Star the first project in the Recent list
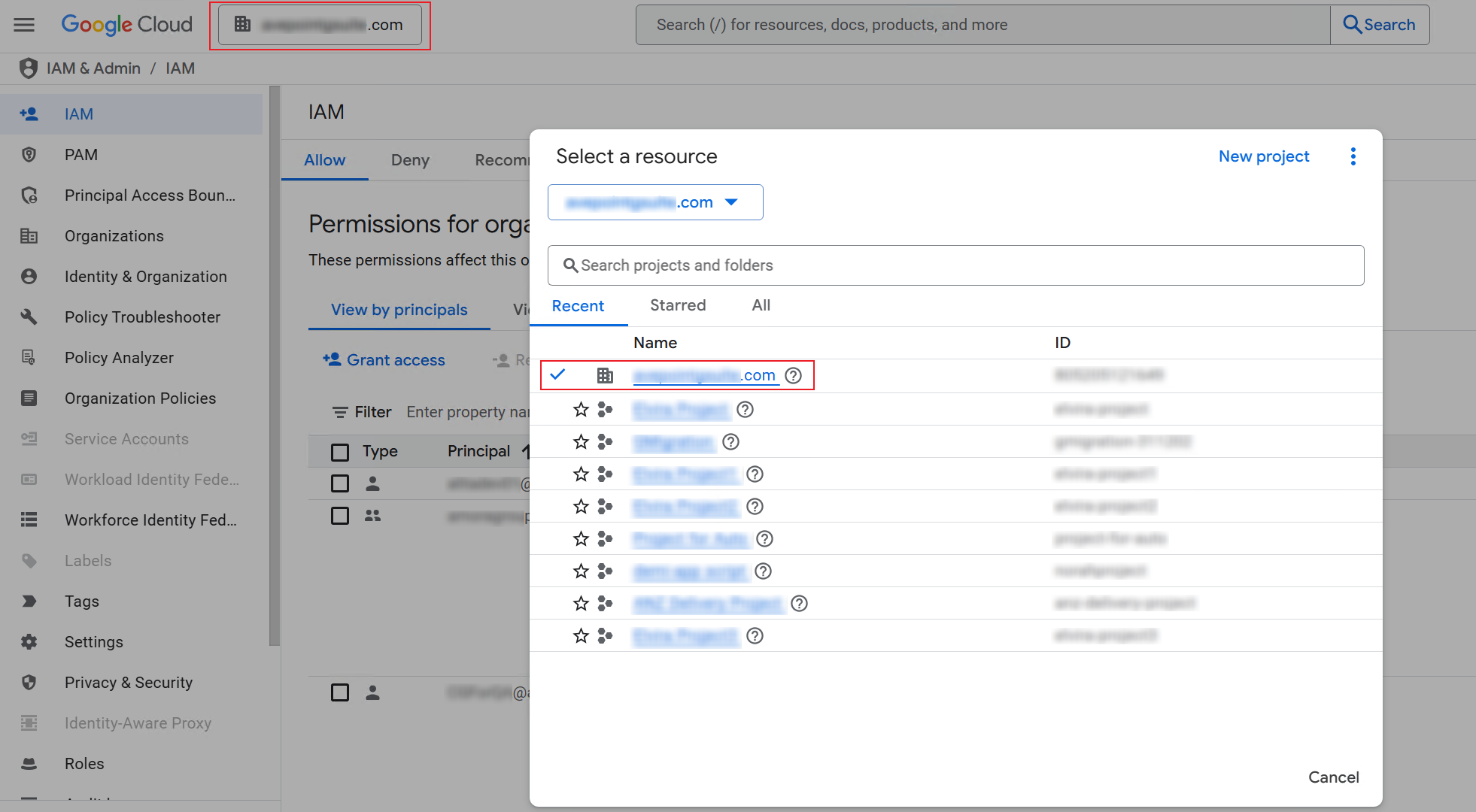1476x812 pixels. coord(580,410)
